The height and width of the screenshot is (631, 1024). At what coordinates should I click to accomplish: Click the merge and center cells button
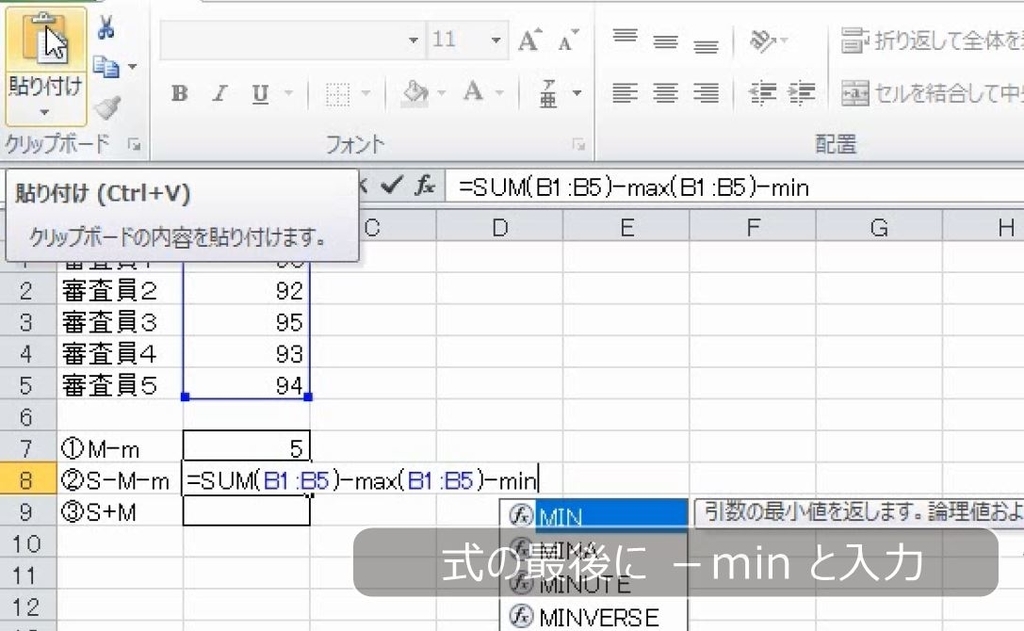pyautogui.click(x=932, y=93)
